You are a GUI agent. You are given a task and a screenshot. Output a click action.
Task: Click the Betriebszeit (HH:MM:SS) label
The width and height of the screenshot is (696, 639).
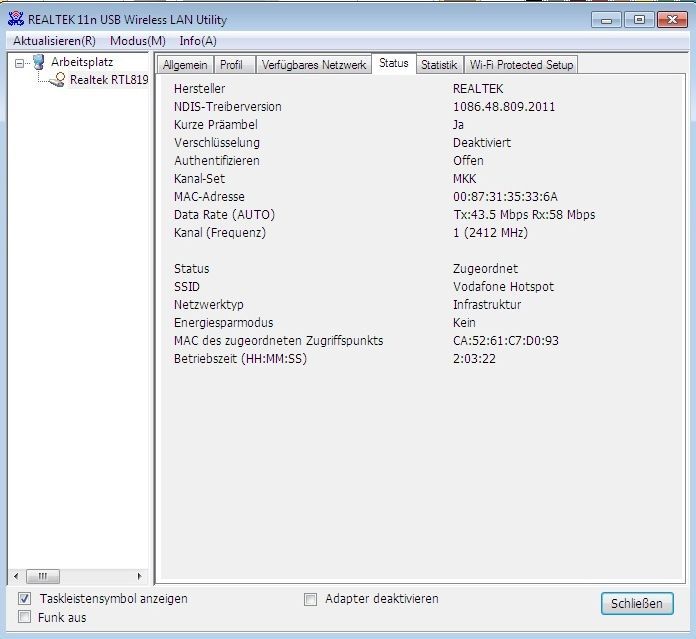pyautogui.click(x=240, y=359)
